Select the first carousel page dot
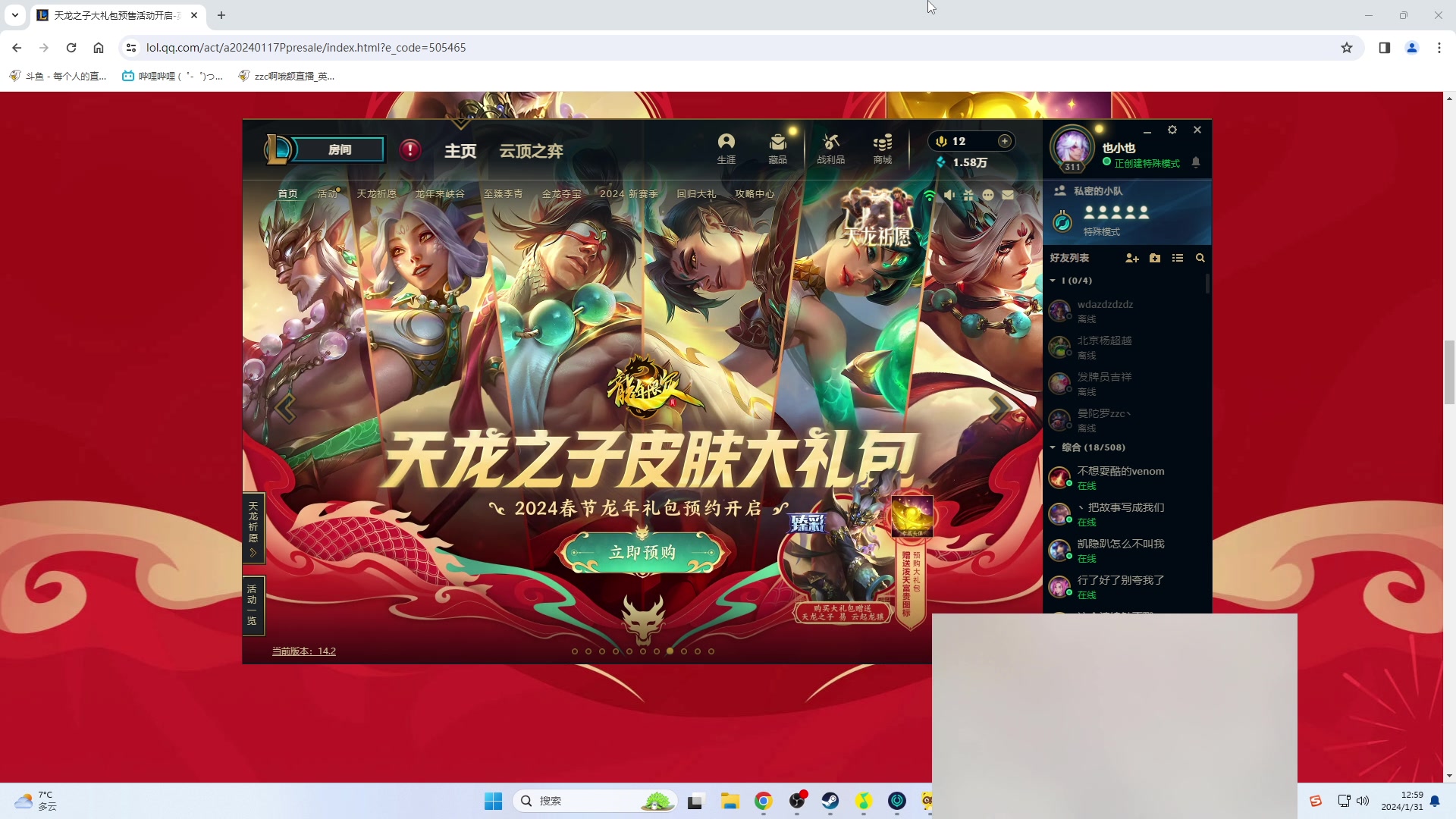 [575, 651]
